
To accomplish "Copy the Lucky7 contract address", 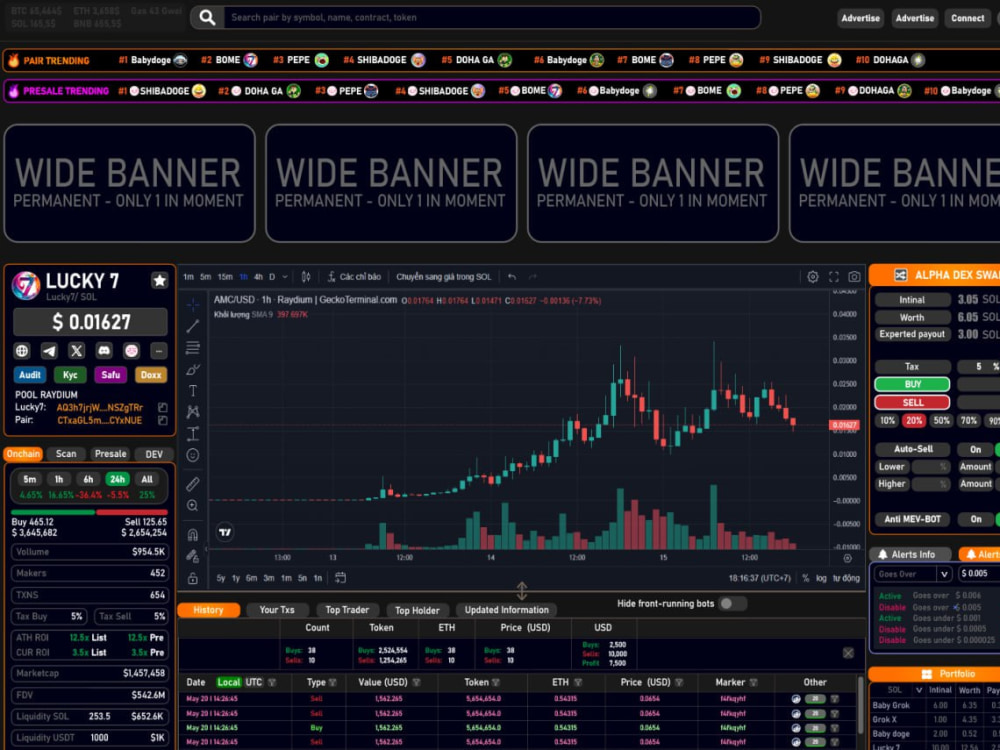I will click(x=163, y=408).
